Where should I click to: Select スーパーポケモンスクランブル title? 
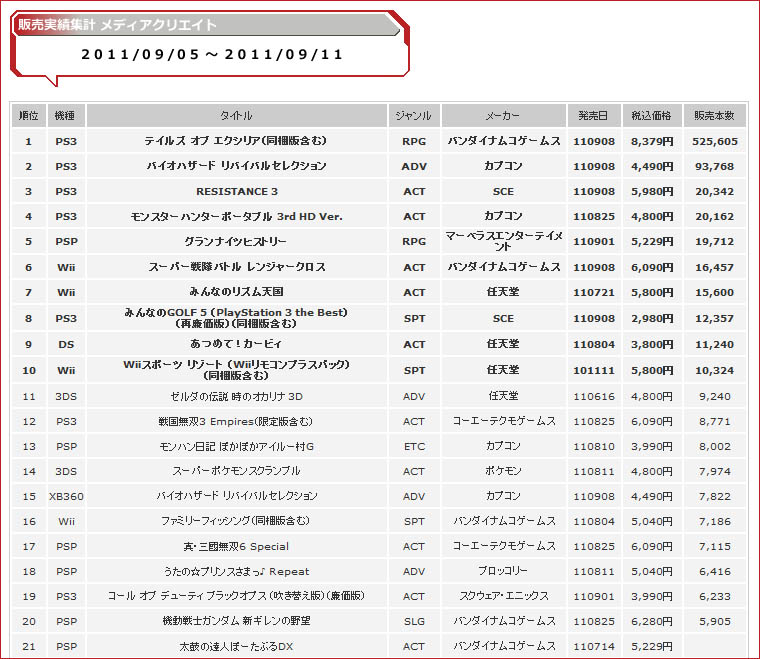pos(237,471)
